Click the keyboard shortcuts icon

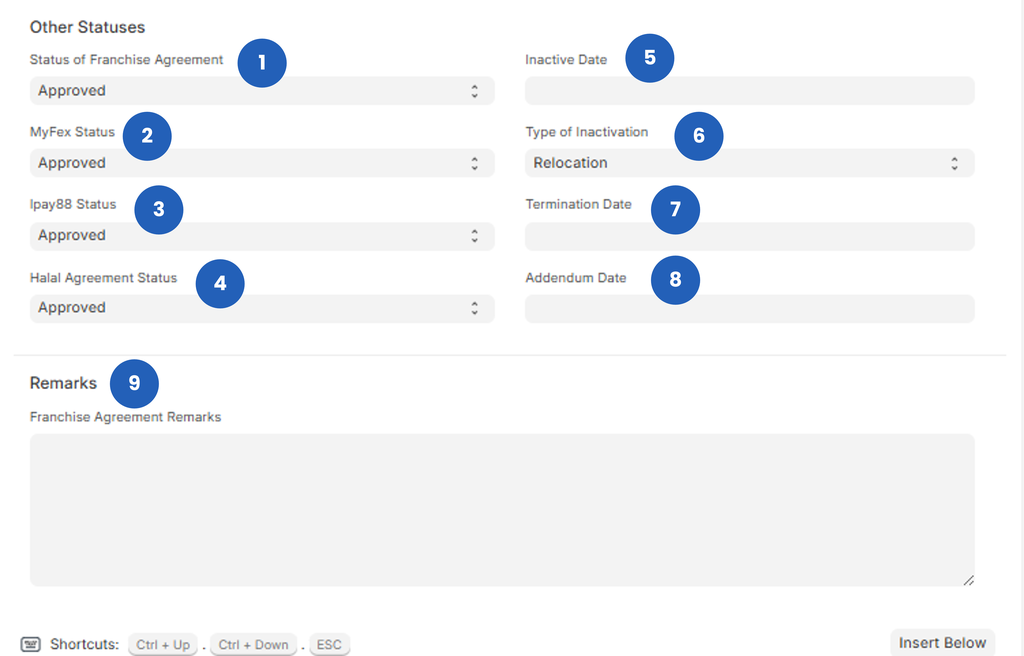pyautogui.click(x=30, y=644)
